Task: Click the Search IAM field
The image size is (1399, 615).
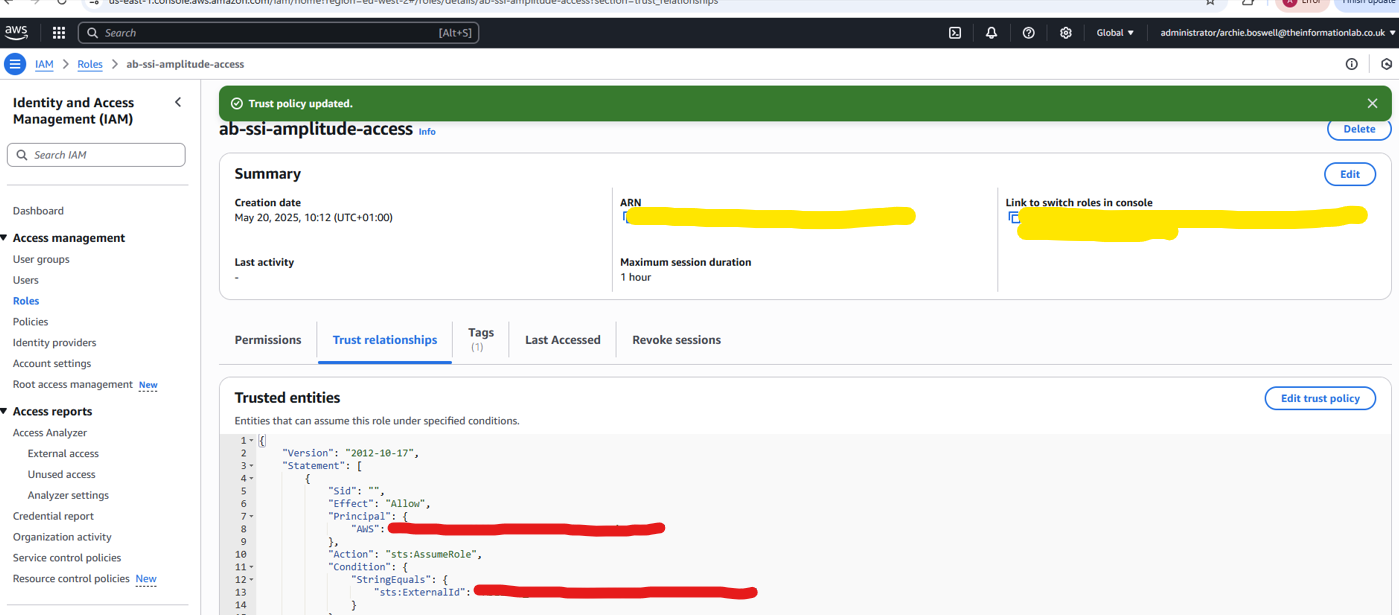Action: click(x=96, y=155)
